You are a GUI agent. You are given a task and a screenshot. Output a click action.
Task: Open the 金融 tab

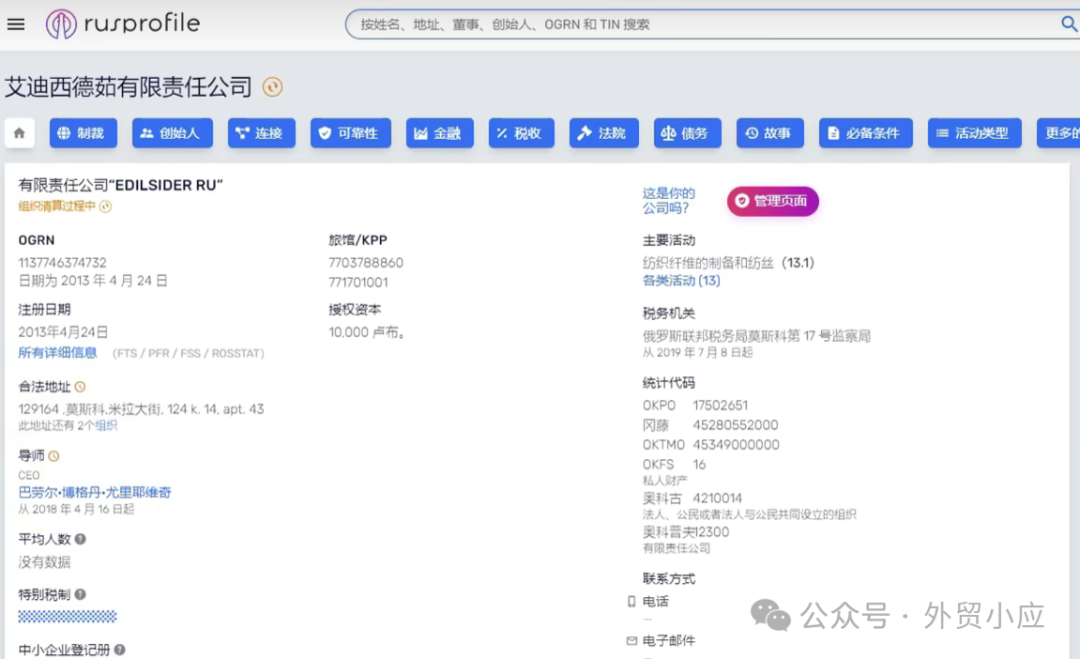click(x=439, y=133)
